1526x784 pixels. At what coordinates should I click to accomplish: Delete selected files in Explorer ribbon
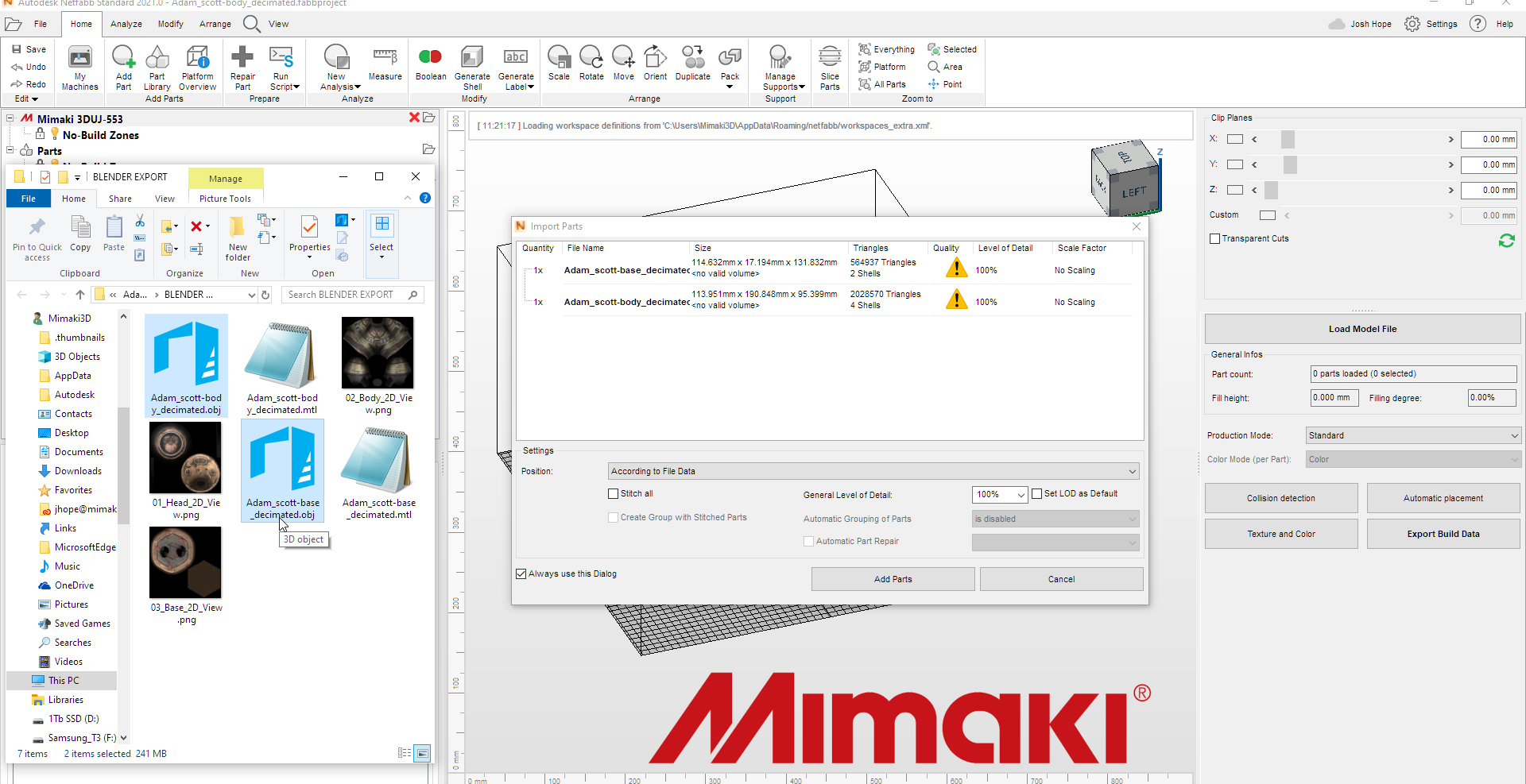(x=196, y=226)
